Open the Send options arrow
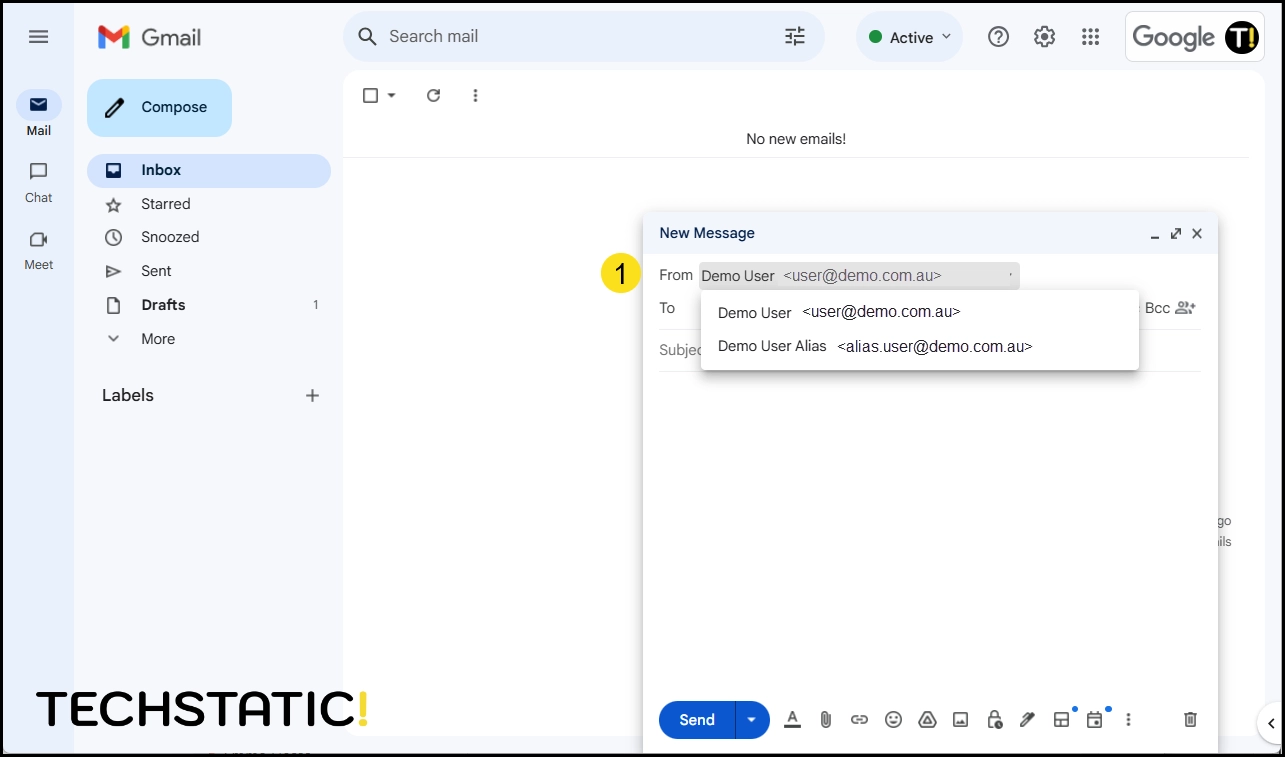Image resolution: width=1285 pixels, height=757 pixels. [x=751, y=719]
